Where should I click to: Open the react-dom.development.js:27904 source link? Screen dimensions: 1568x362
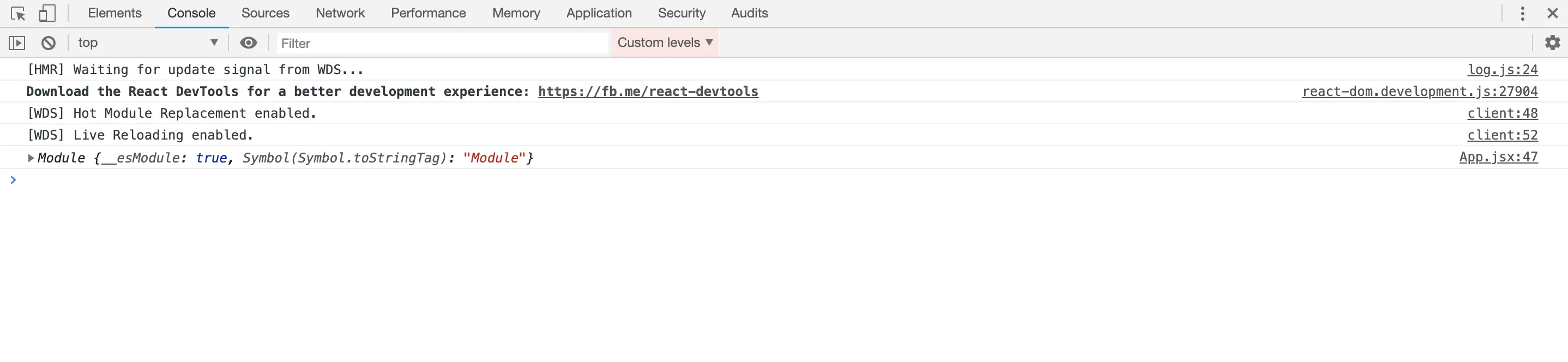1420,92
